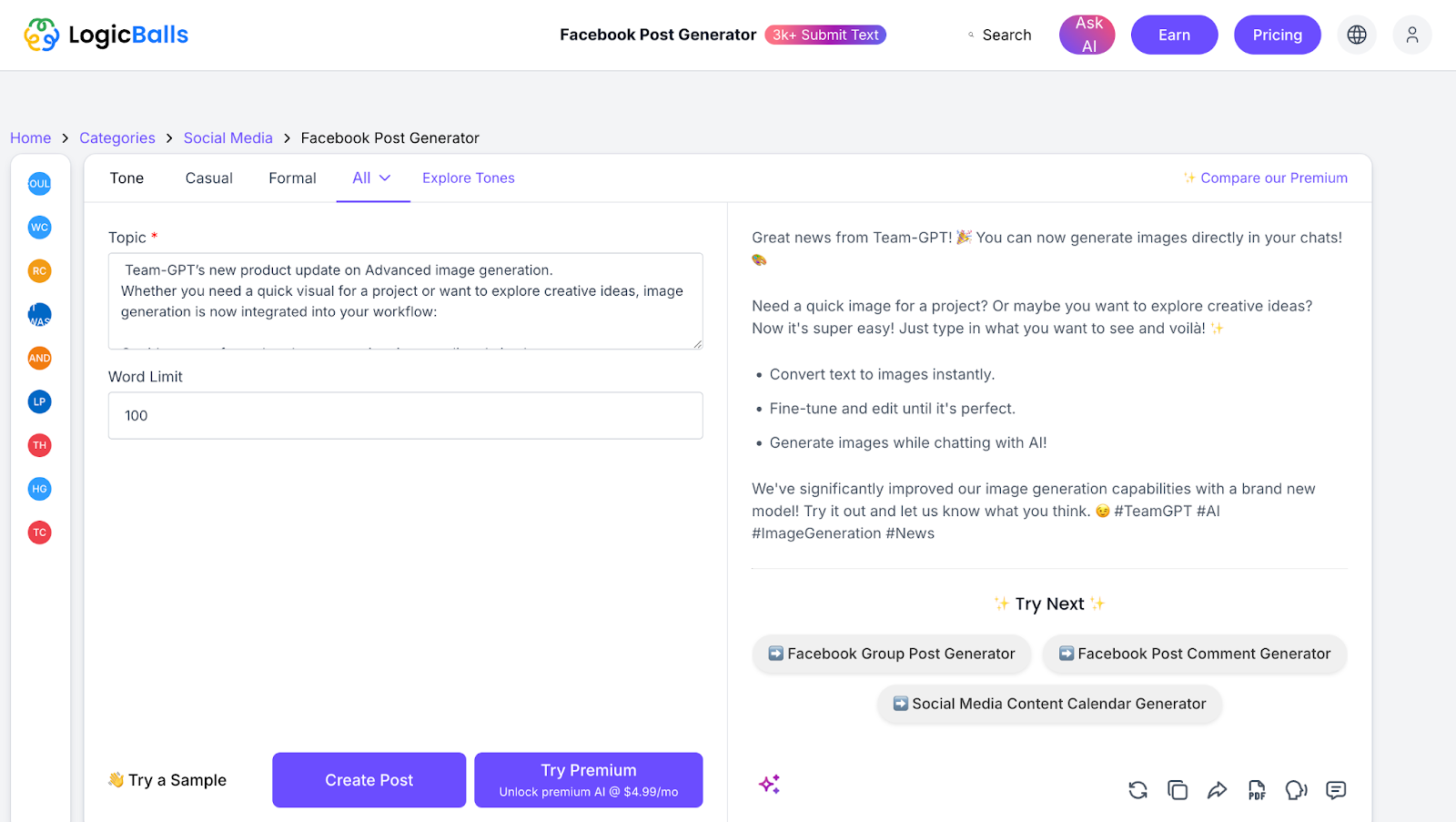Click the regenerate refresh icon
The height and width of the screenshot is (822, 1456).
pos(1137,790)
